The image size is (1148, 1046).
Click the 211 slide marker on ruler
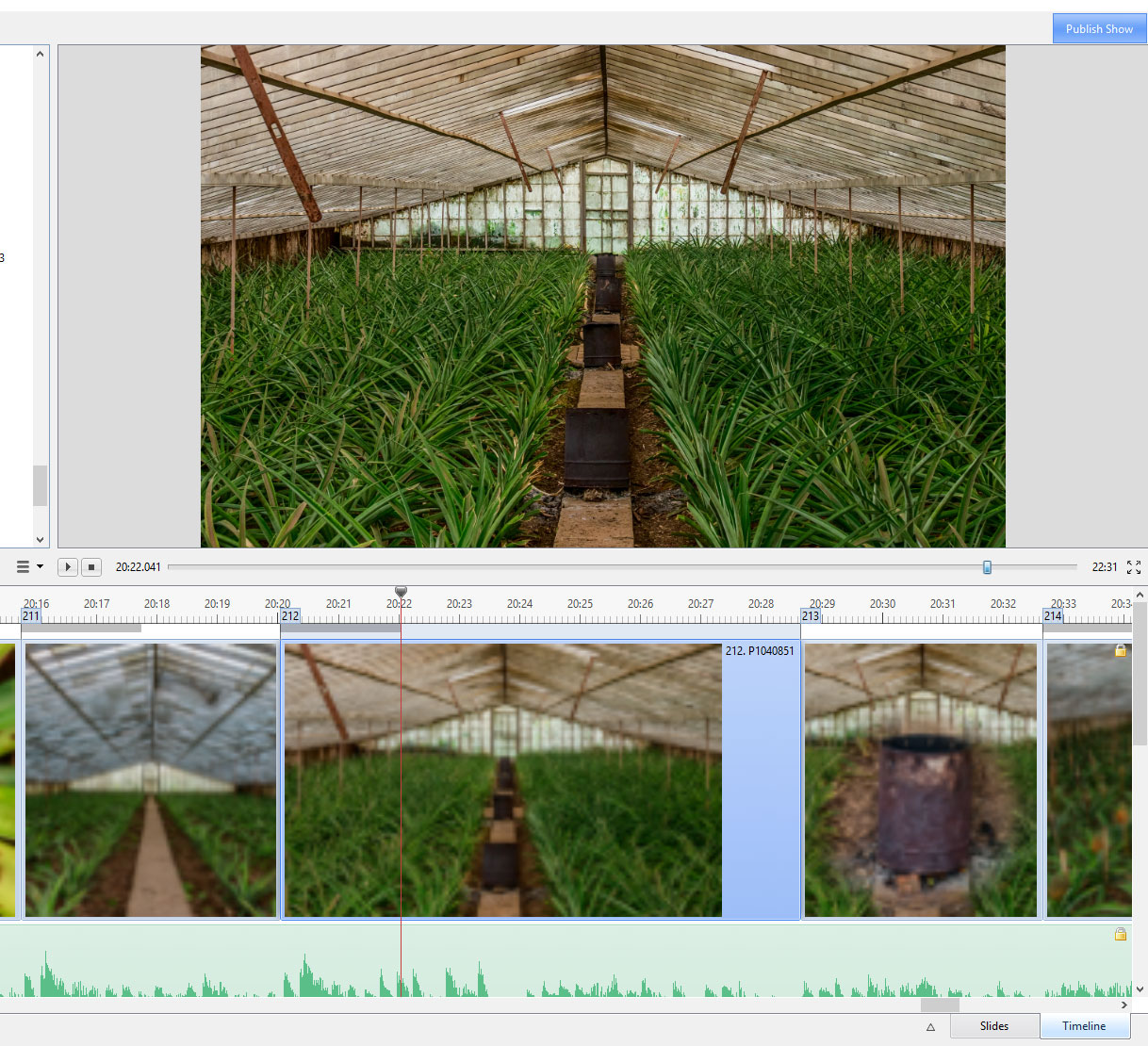click(31, 616)
